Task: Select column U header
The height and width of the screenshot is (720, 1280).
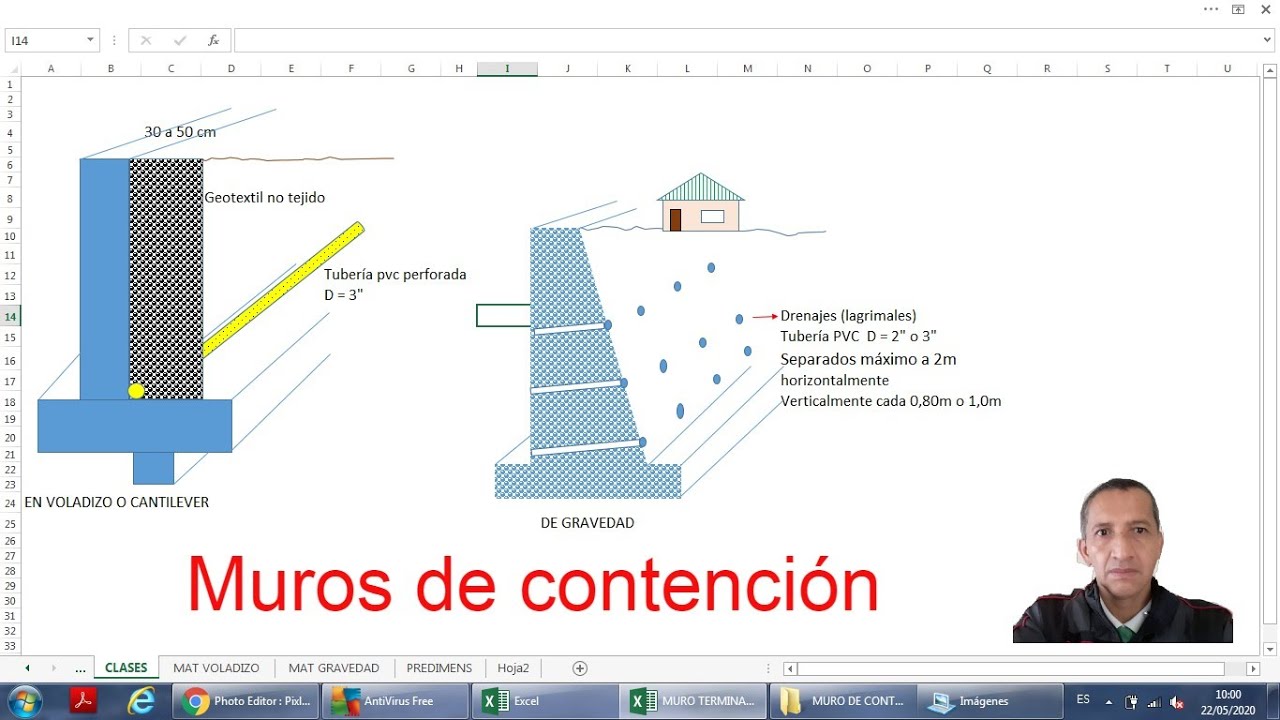Action: [x=1227, y=69]
